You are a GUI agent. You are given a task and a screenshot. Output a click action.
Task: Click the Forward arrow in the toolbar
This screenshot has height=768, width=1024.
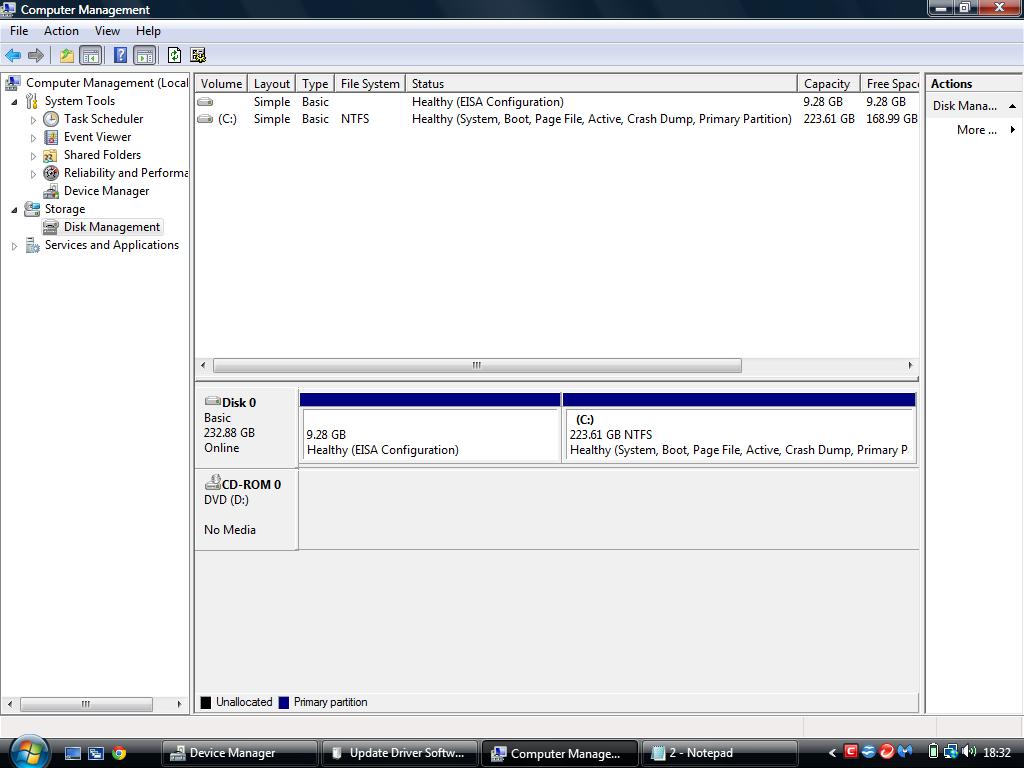(x=36, y=56)
